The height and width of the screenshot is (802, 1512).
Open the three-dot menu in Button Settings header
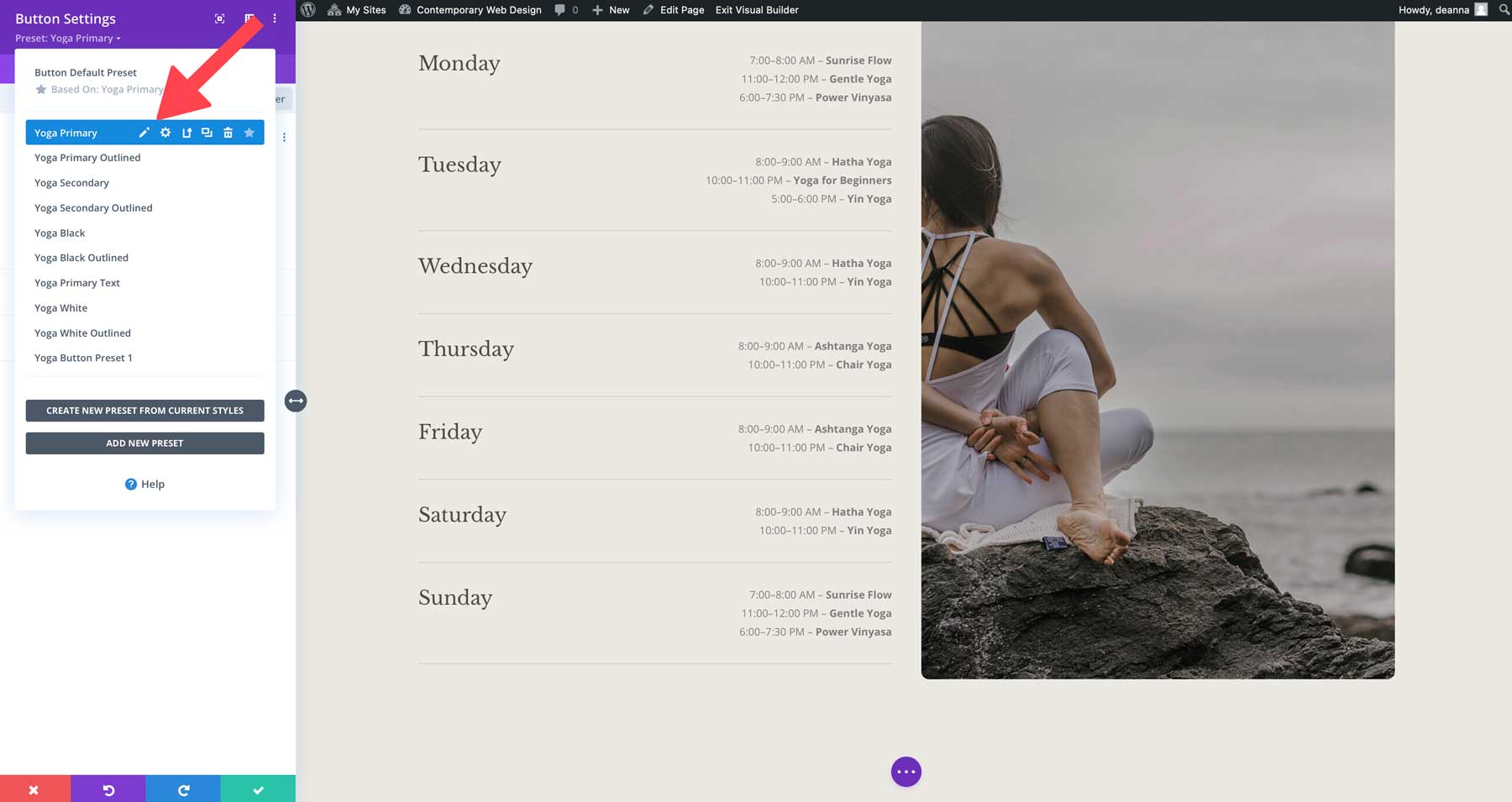274,18
